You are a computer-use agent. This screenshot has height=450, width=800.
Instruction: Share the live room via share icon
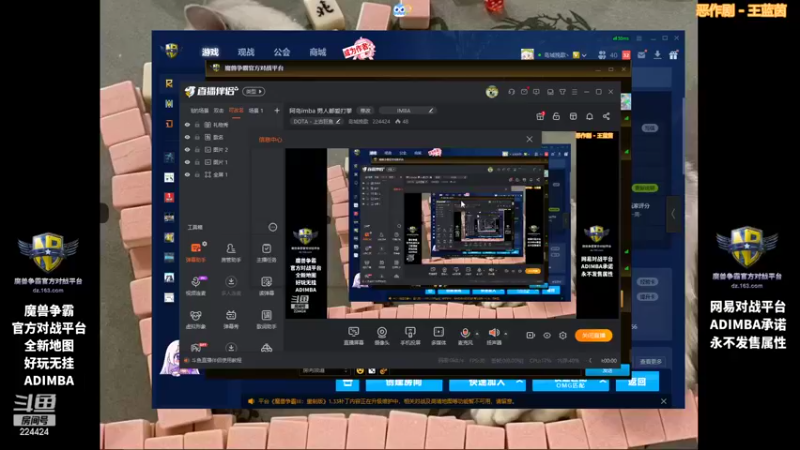[x=606, y=116]
